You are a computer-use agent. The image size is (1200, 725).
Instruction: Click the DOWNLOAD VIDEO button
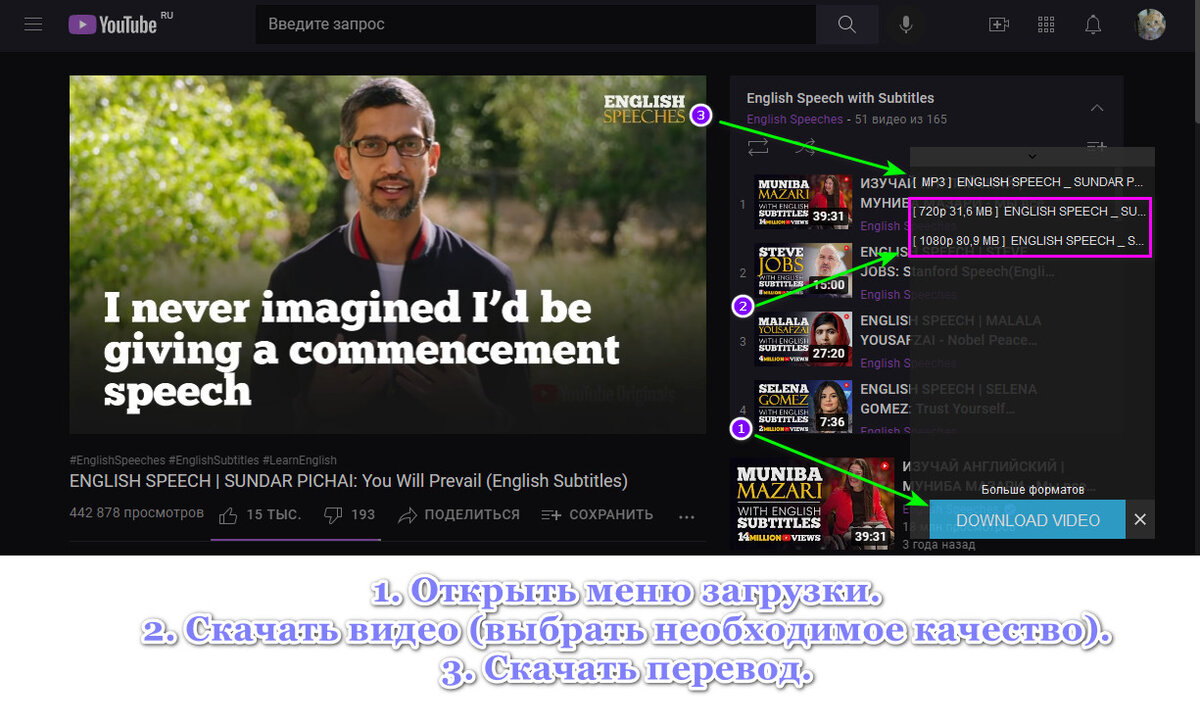[x=1027, y=520]
